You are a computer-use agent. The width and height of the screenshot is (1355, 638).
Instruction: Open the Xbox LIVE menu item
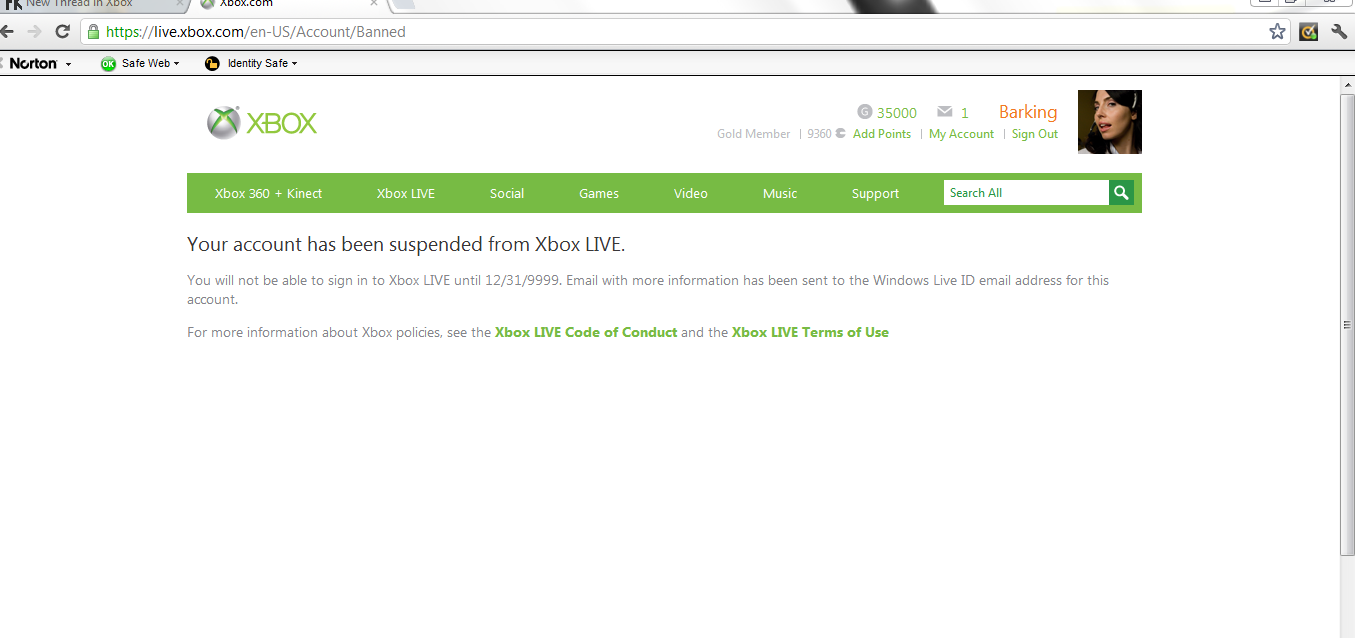click(x=406, y=193)
